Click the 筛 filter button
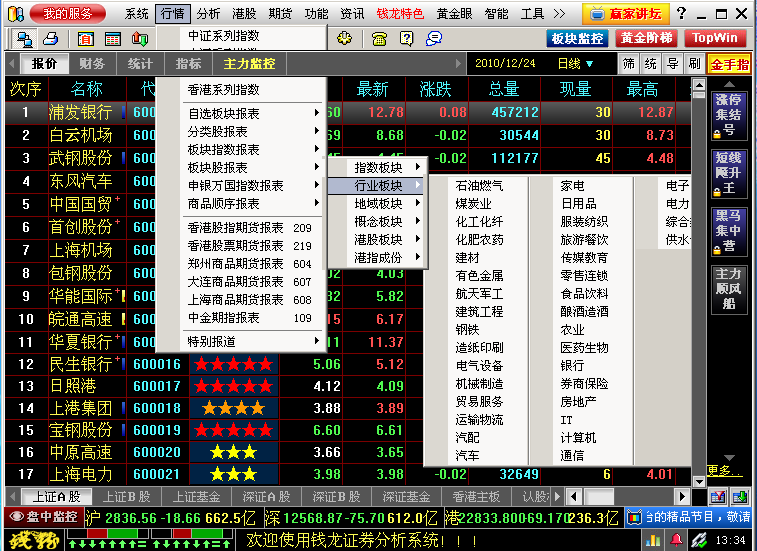The image size is (757, 551). 629,64
